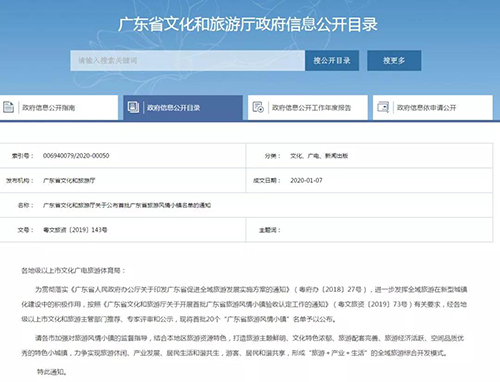The height and width of the screenshot is (382, 500).
Task: Click the closing line 特此通知
Action: (52, 372)
